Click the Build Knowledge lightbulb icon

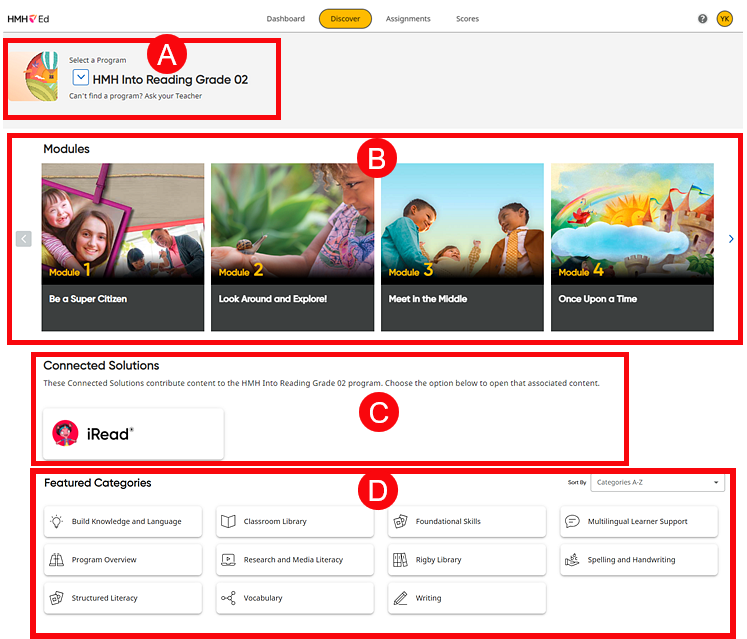[x=57, y=521]
